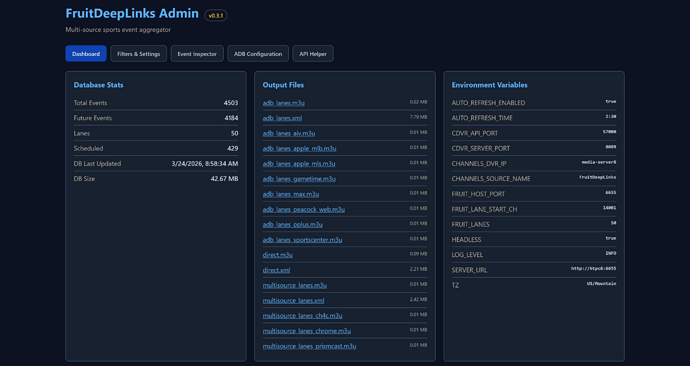Select the Scheduled value 429
690x366 pixels.
pos(232,148)
